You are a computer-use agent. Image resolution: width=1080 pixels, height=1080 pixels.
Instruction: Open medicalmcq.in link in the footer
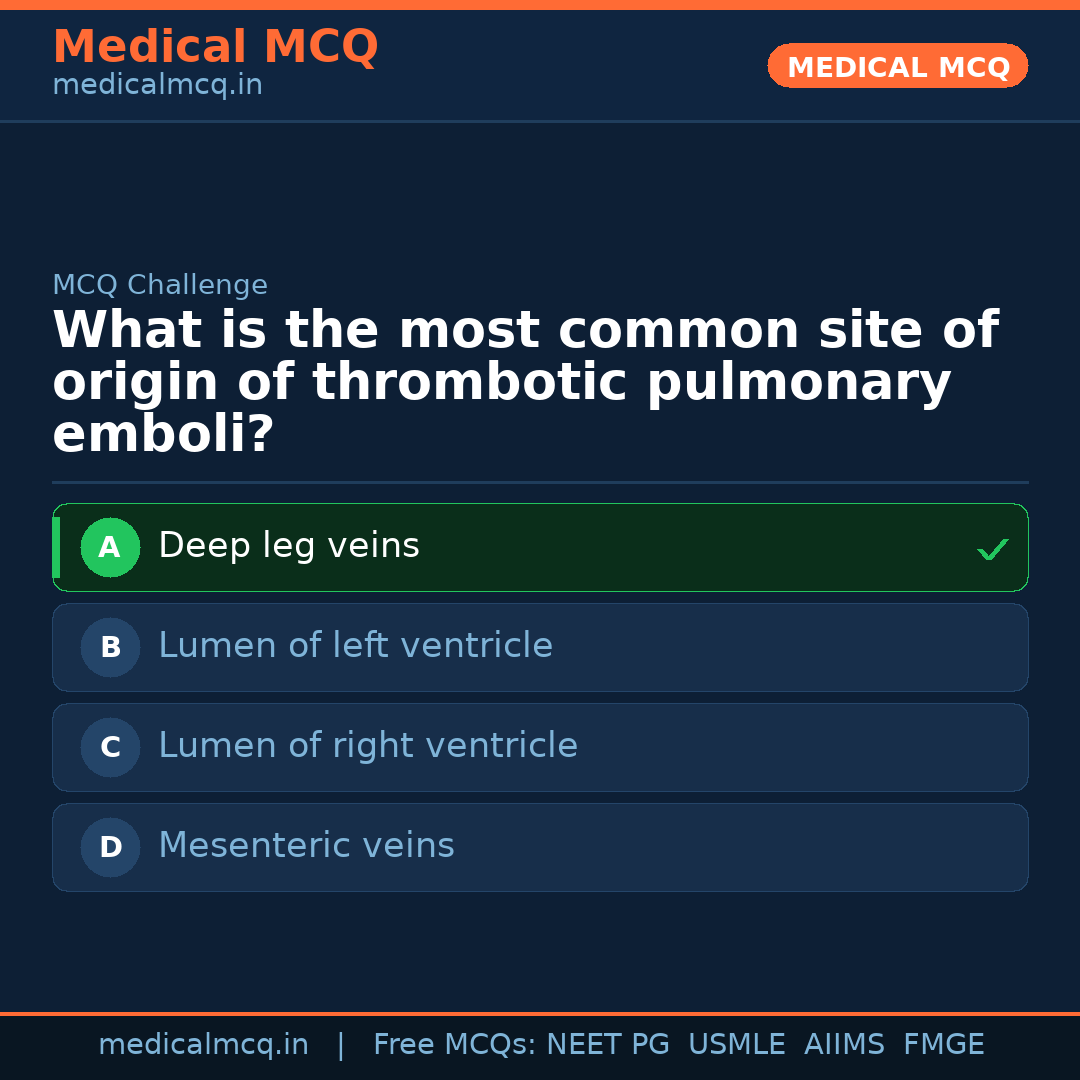click(x=203, y=1045)
